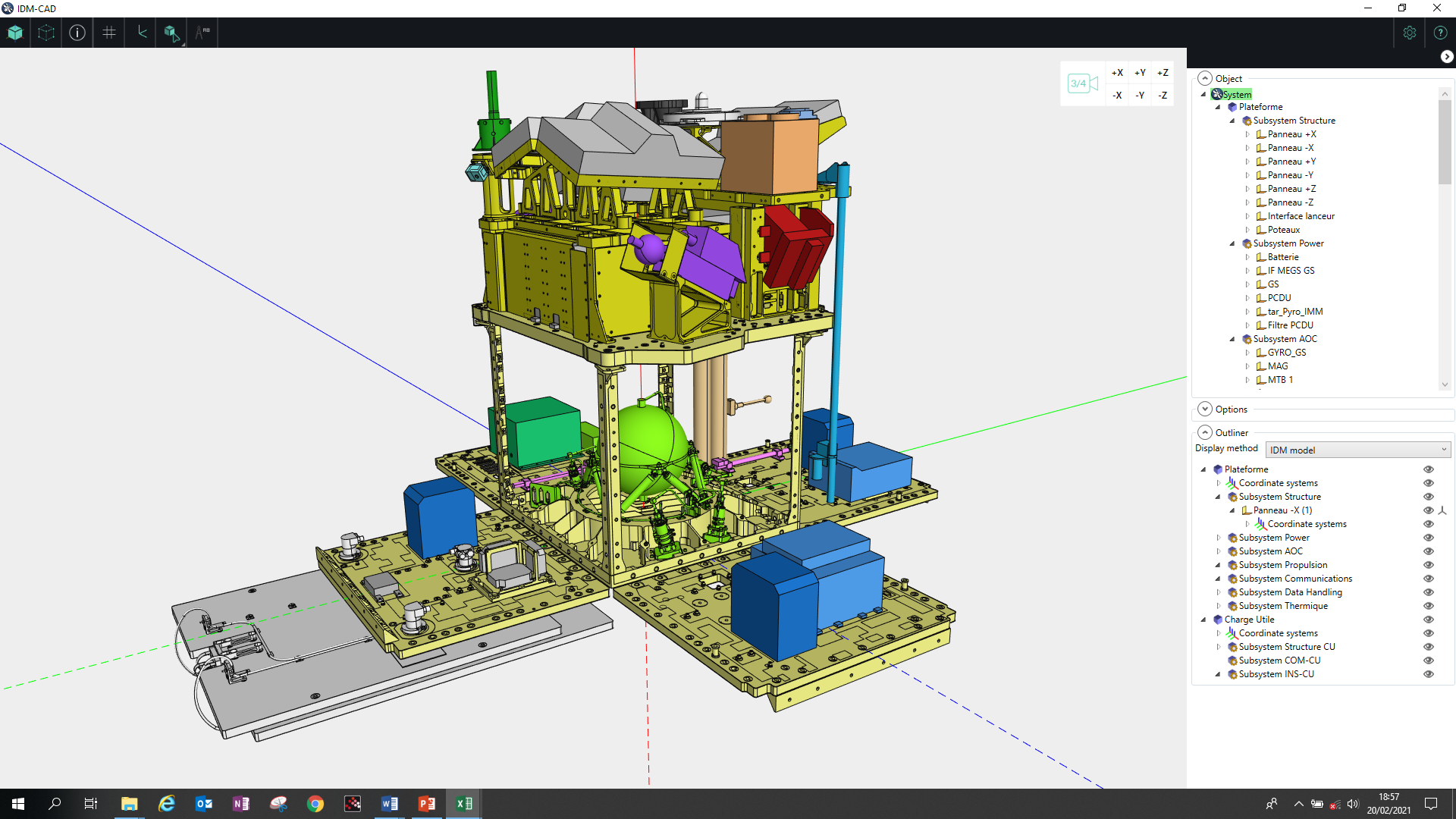Select the object picking cube icon
Image resolution: width=1456 pixels, height=819 pixels.
pos(171,33)
